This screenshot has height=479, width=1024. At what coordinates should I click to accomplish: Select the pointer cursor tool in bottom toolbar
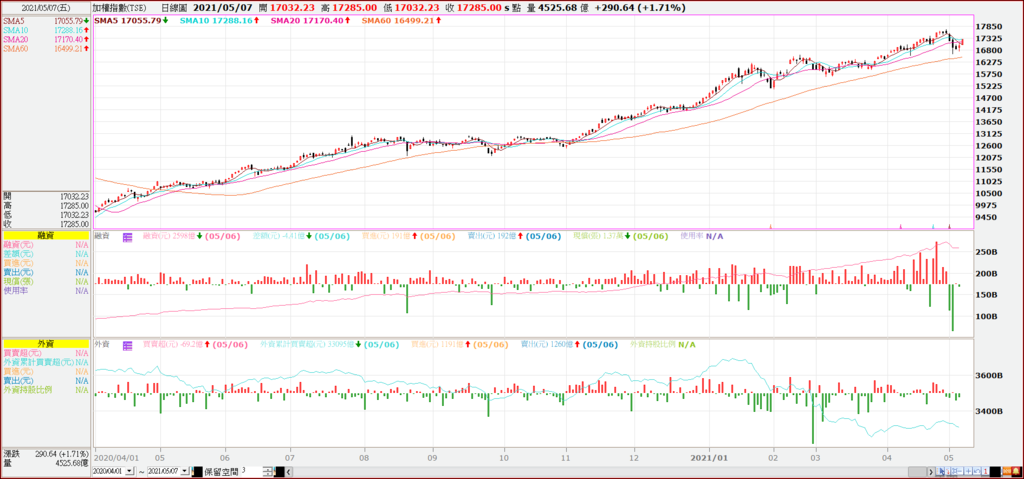(942, 471)
